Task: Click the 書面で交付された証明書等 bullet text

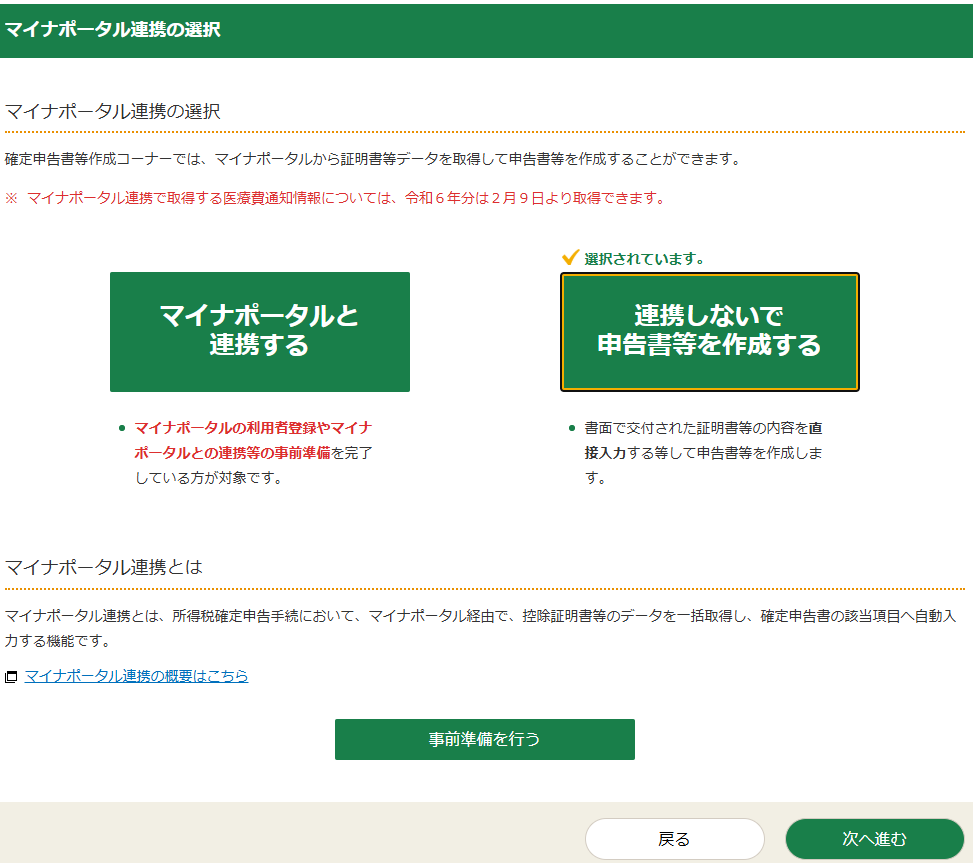Action: click(703, 452)
